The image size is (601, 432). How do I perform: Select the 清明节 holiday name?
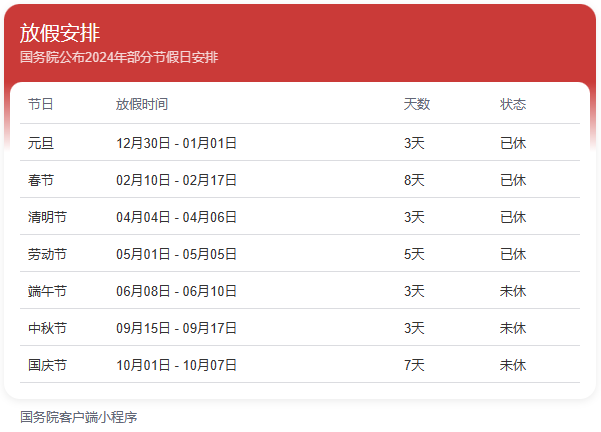[47, 217]
